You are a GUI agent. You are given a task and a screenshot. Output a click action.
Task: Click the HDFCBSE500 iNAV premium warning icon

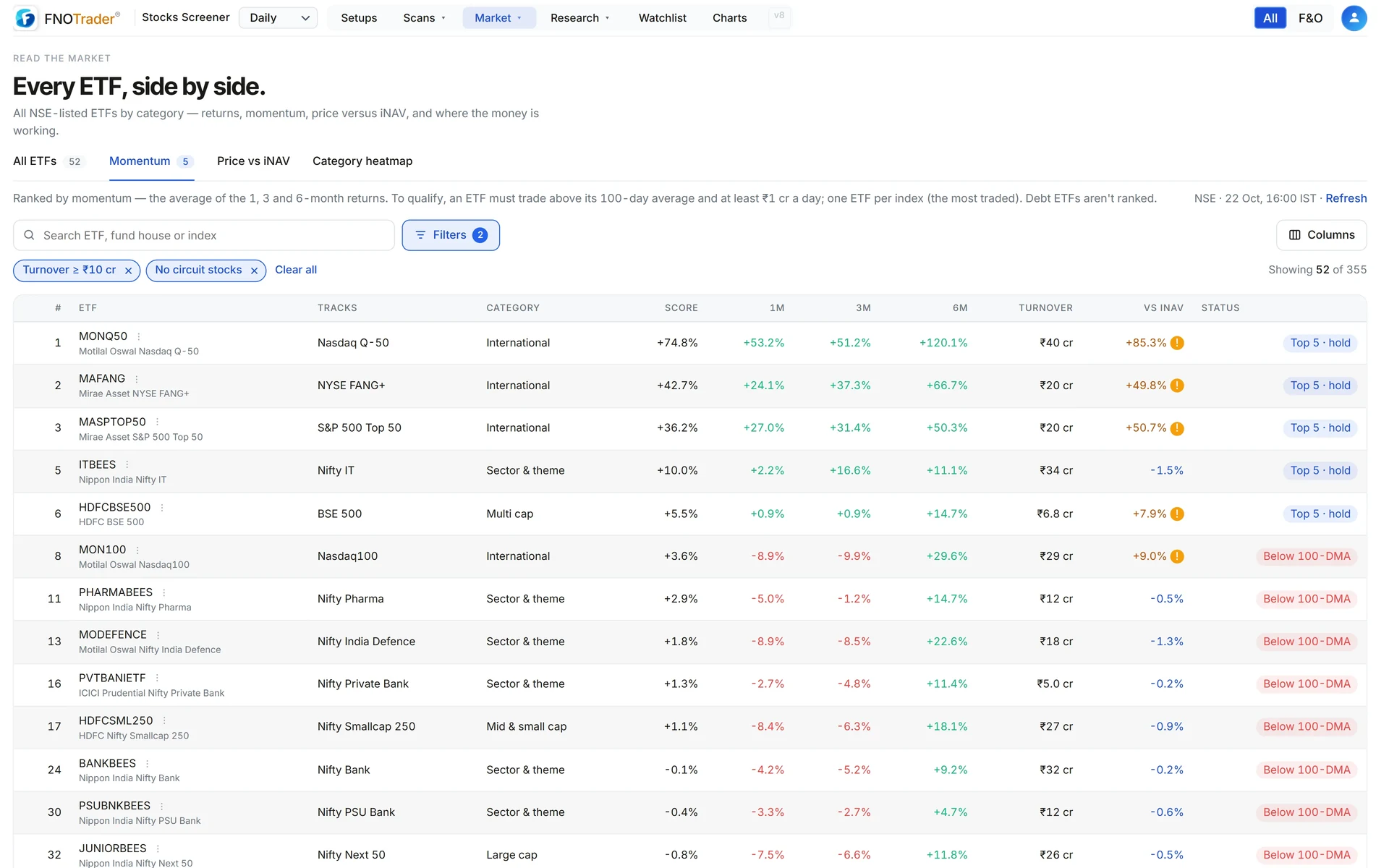click(x=1177, y=514)
